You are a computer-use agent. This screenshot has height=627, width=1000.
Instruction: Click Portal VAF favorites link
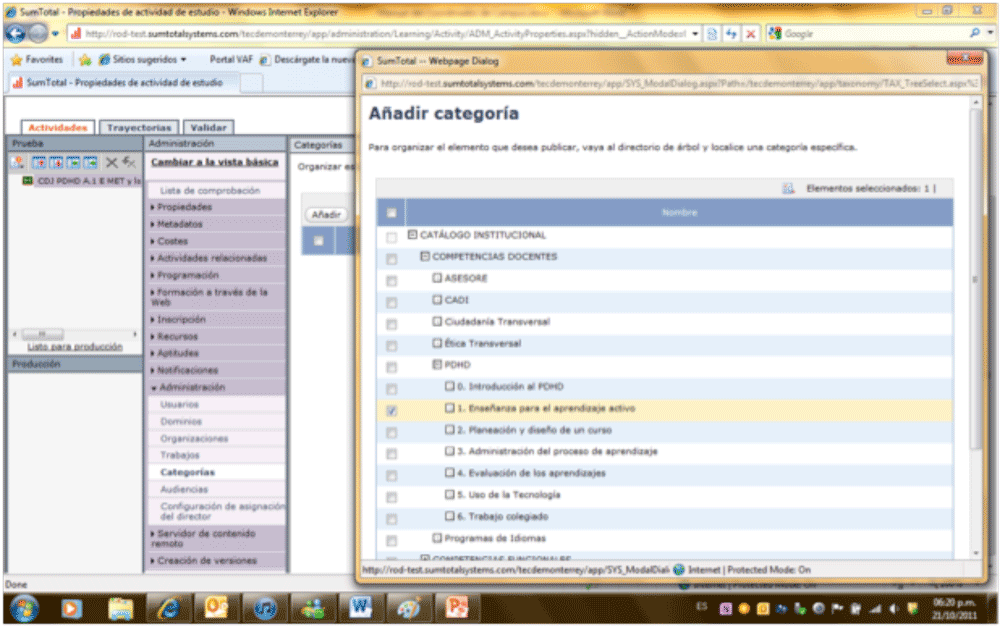[232, 60]
